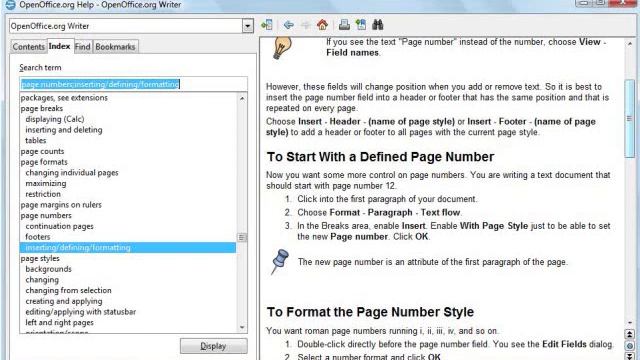Select 'packages, see extensions' index entry
Viewport: 640px width, 360px height.
pos(64,98)
